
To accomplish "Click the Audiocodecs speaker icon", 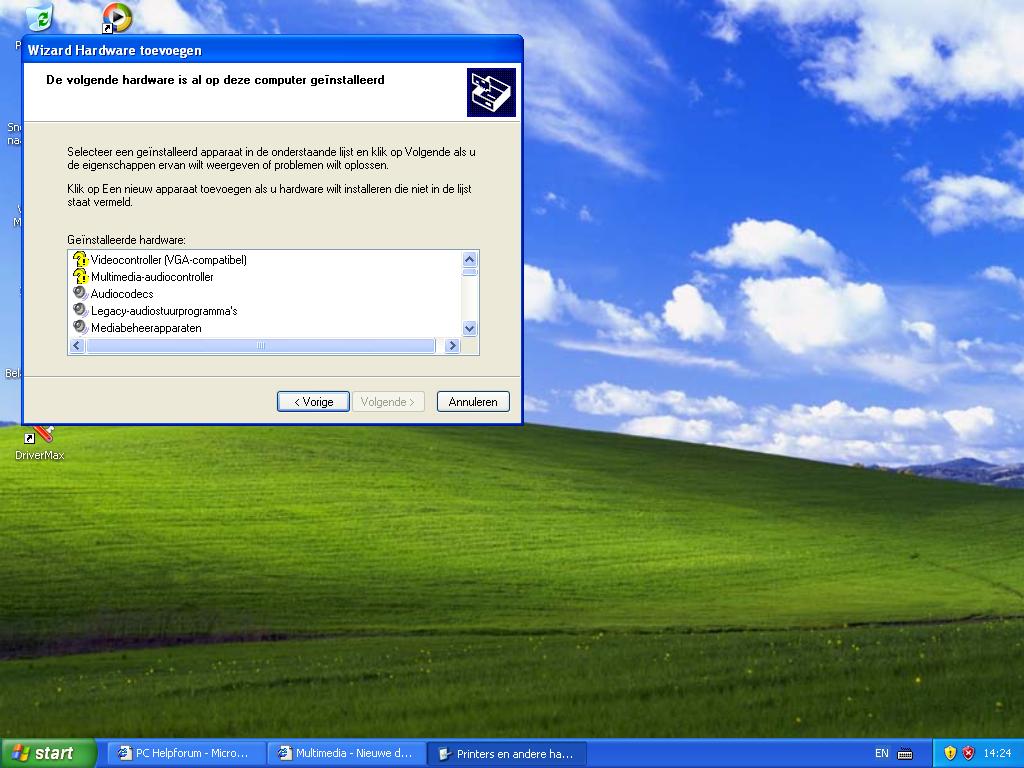I will 80,293.
